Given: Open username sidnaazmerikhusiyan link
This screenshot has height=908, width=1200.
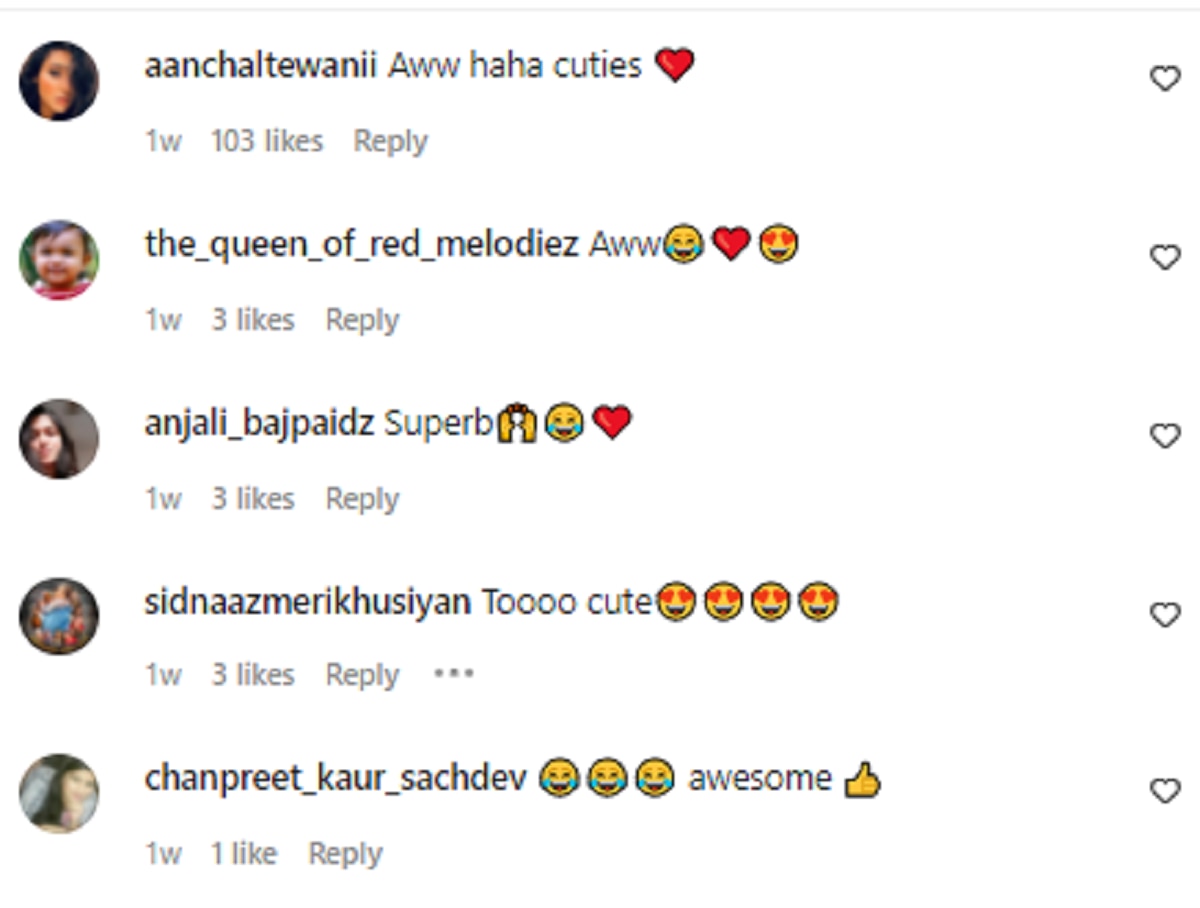Looking at the screenshot, I should [x=307, y=603].
